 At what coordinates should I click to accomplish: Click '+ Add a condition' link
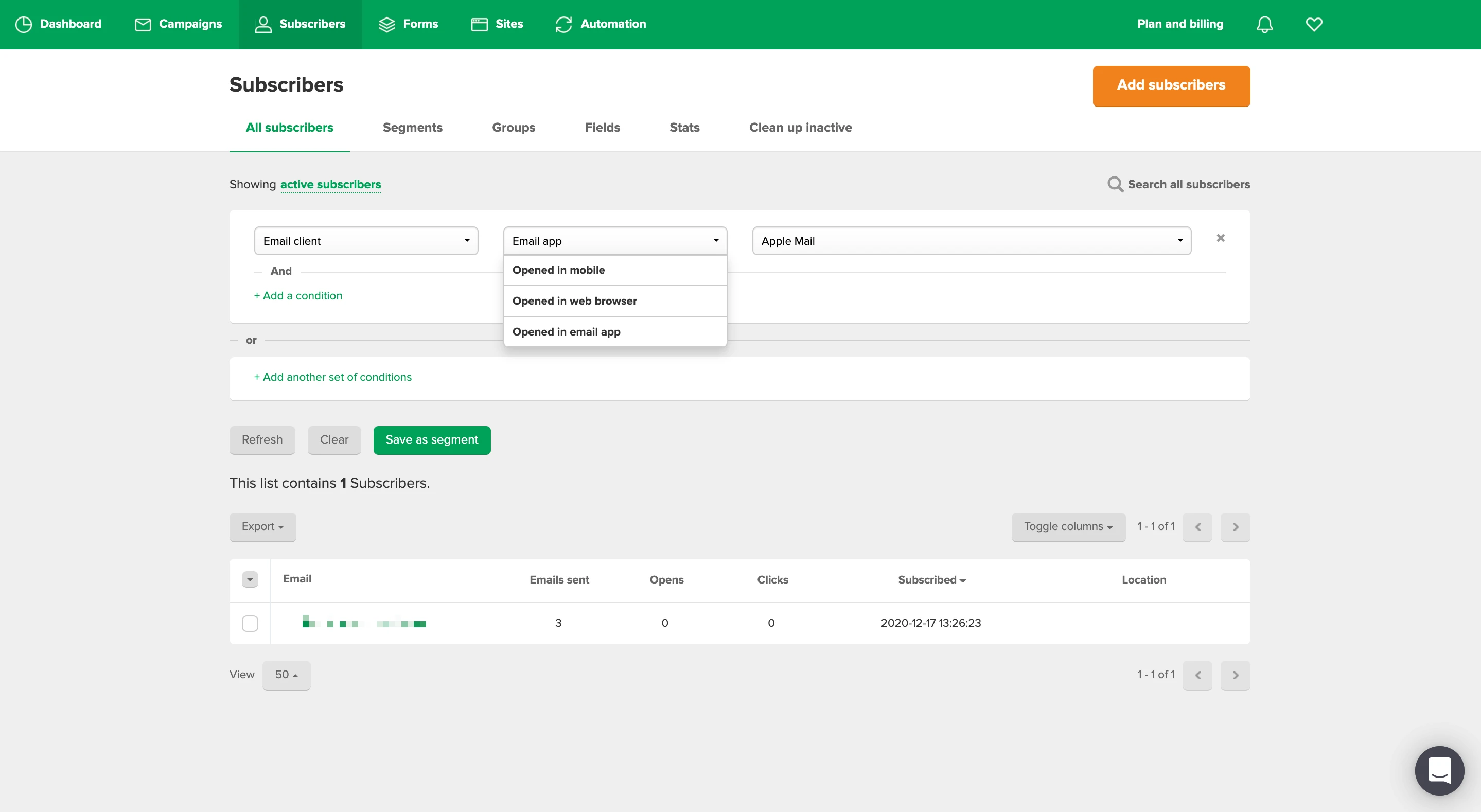click(298, 295)
